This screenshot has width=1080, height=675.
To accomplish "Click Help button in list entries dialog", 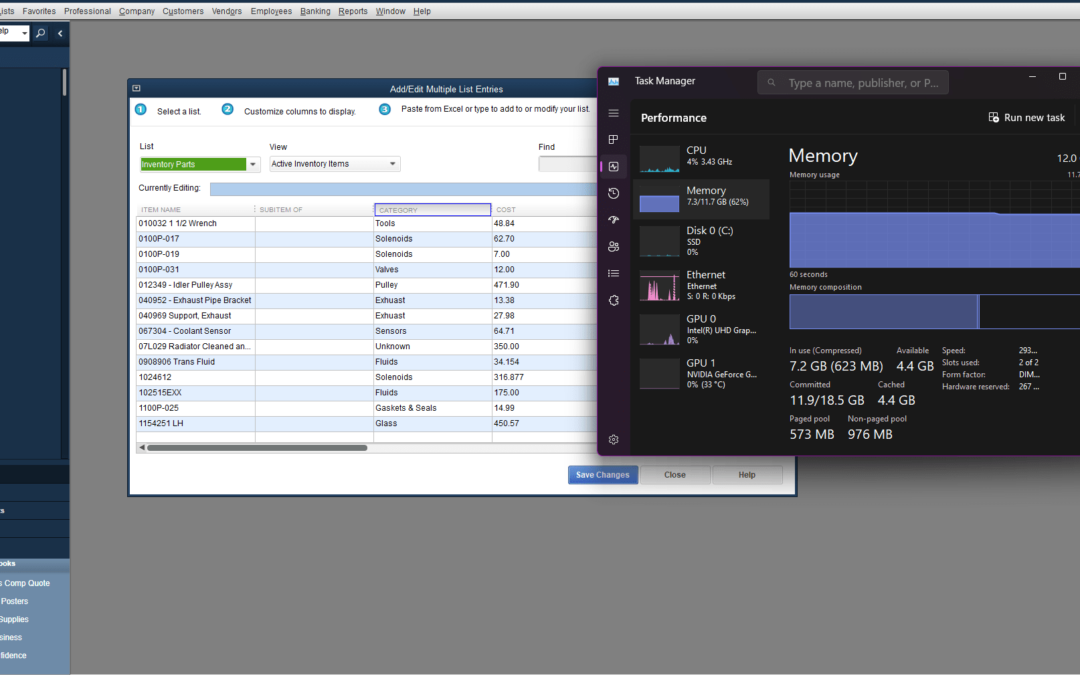I will (747, 475).
